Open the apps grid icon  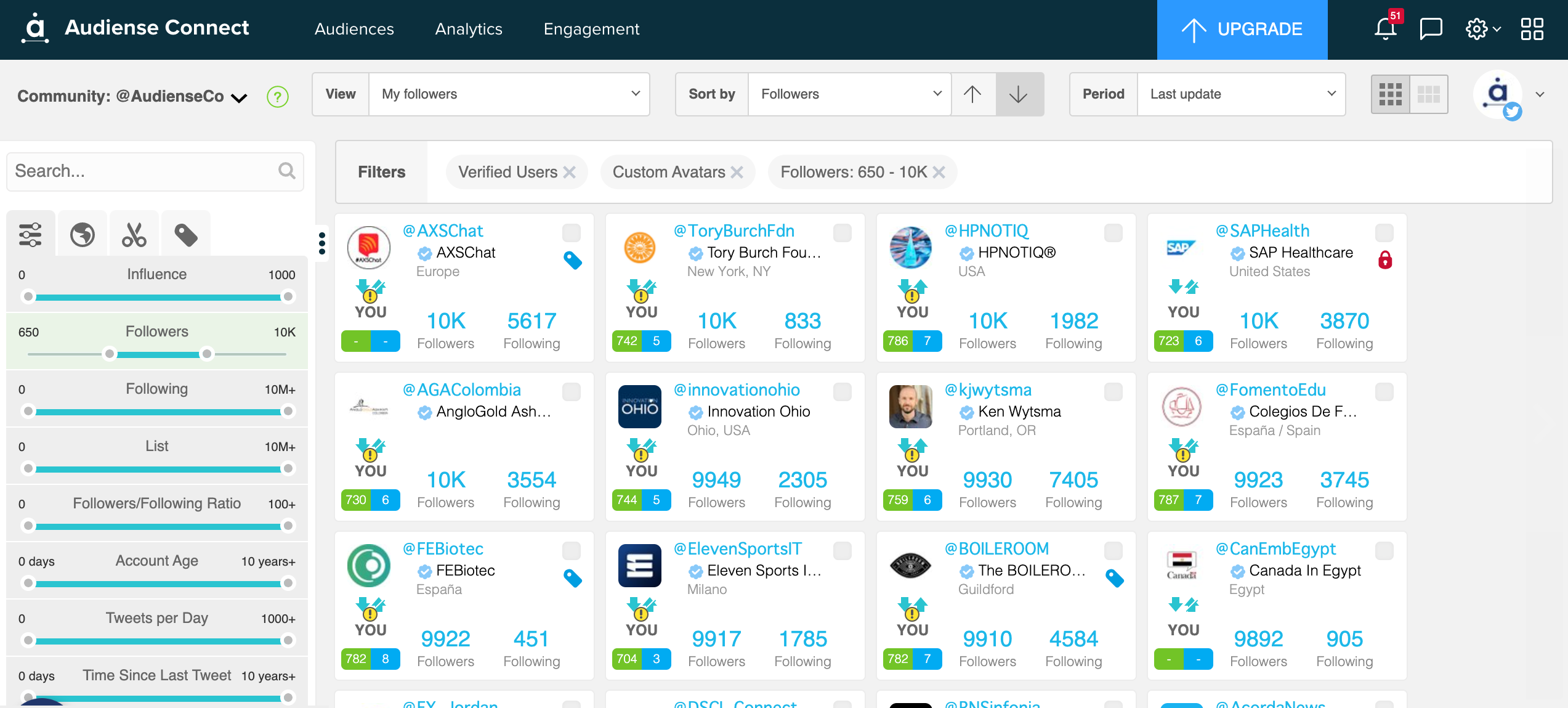click(x=1532, y=28)
